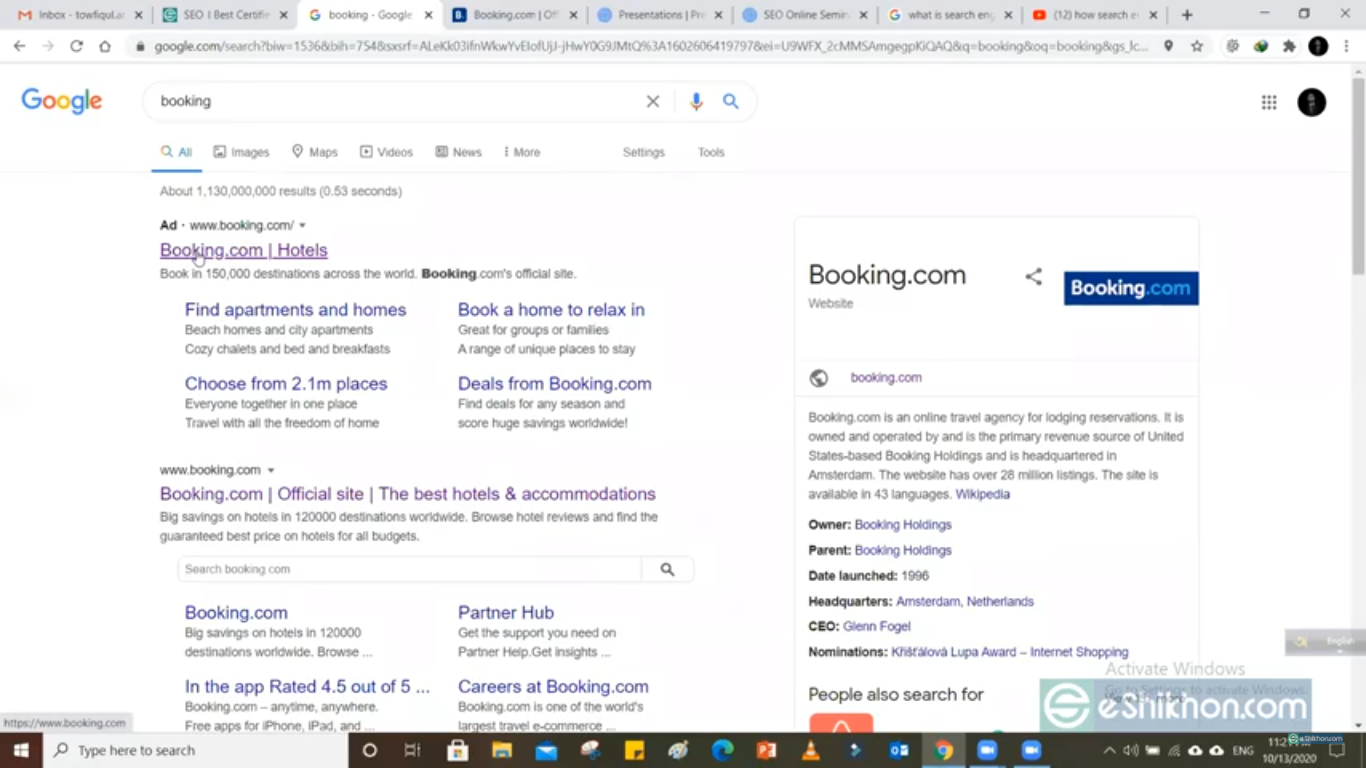Open search Tools options
Viewport: 1366px width, 768px height.
click(x=711, y=152)
